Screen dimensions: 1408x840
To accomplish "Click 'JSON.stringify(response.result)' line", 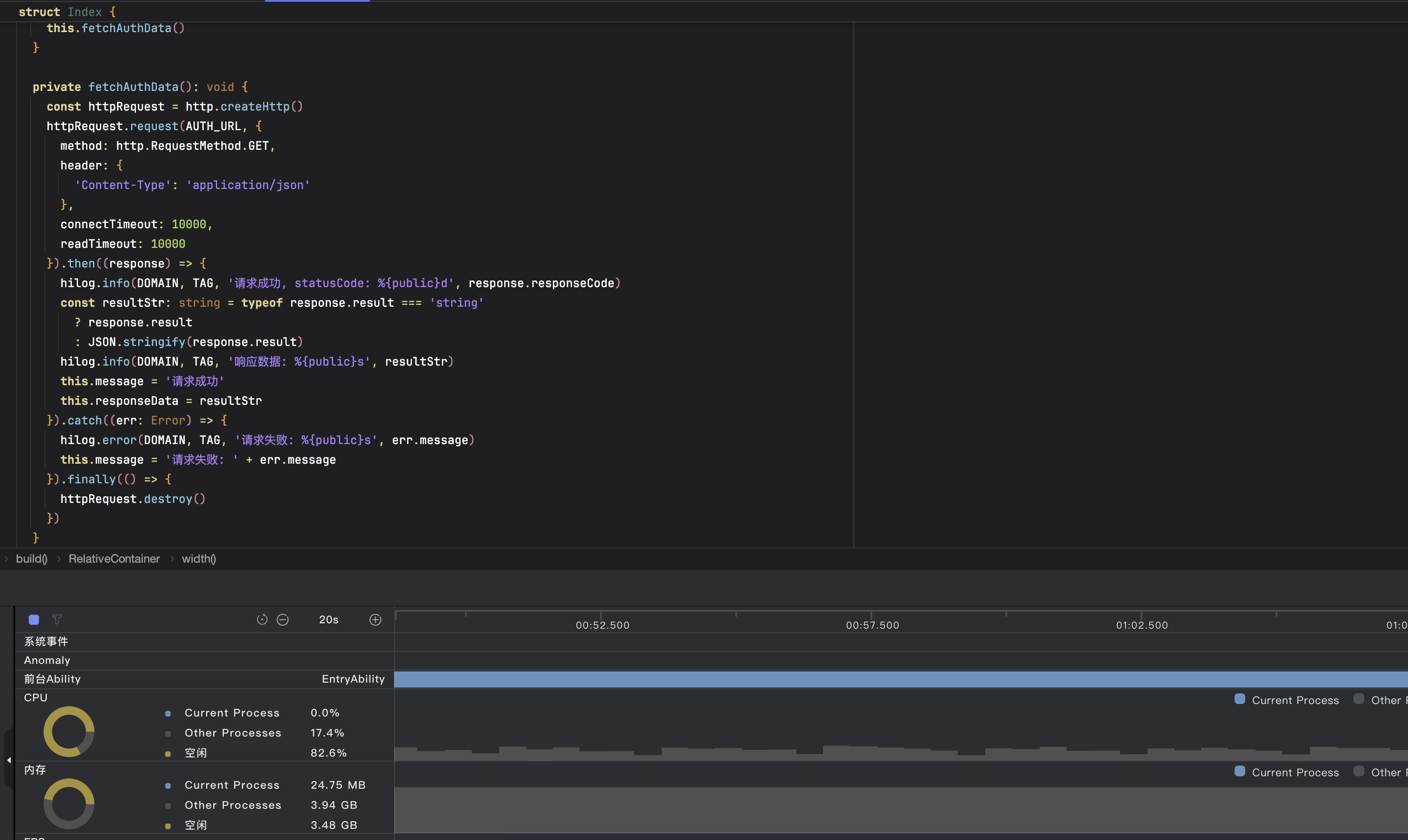I will click(x=189, y=342).
